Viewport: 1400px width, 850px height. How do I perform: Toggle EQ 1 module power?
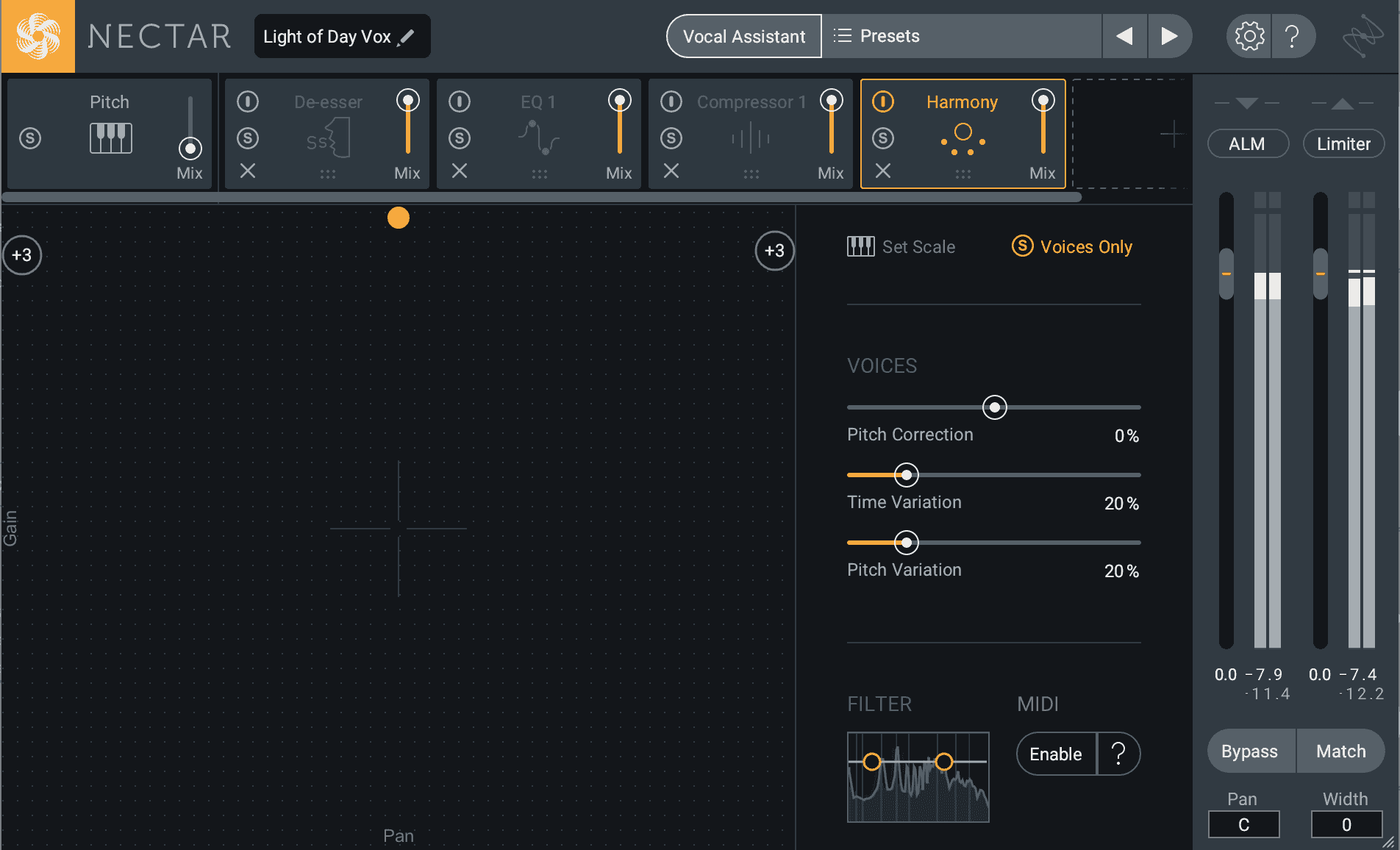tap(460, 101)
